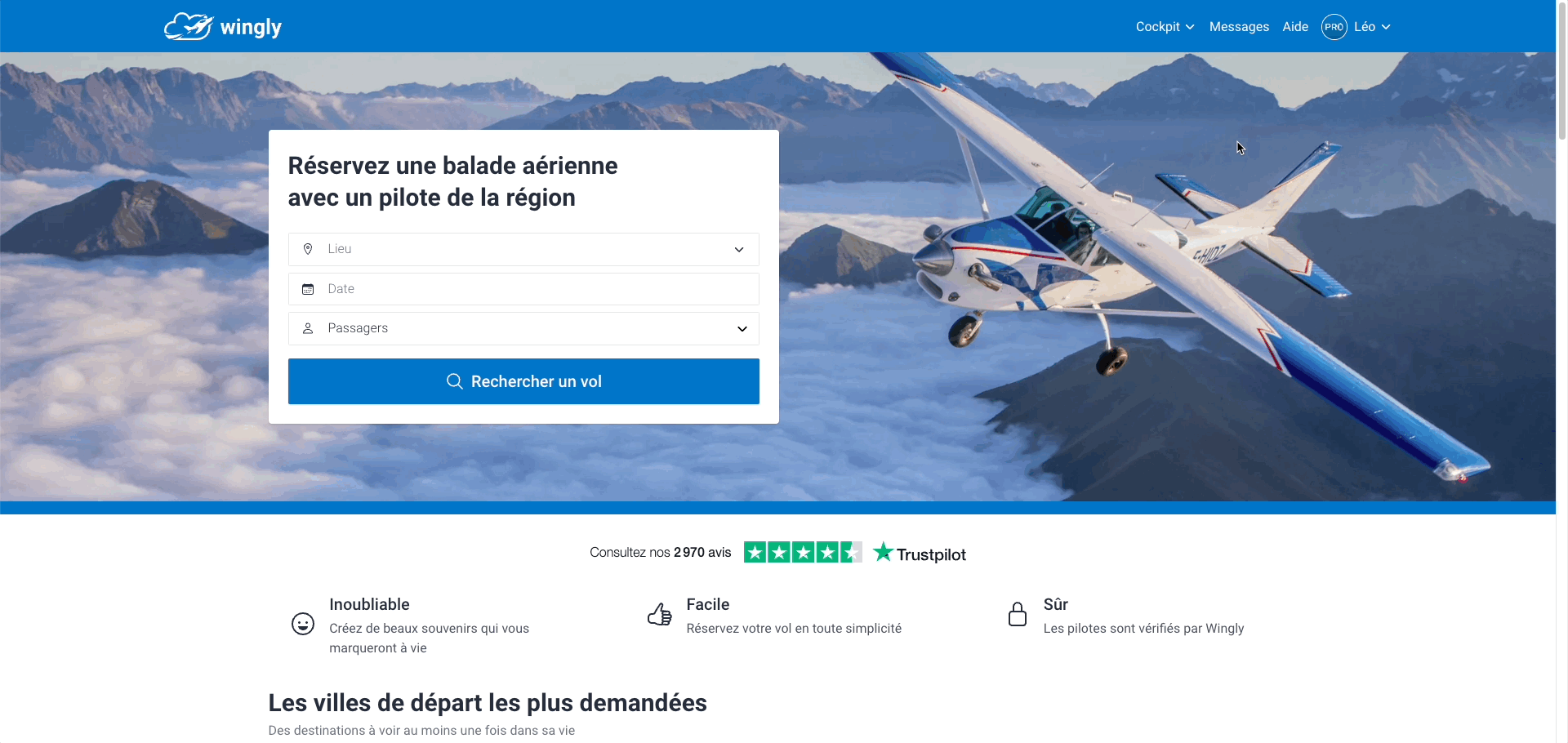The width and height of the screenshot is (1568, 743).
Task: Expand the Léo account menu
Action: 1372,27
